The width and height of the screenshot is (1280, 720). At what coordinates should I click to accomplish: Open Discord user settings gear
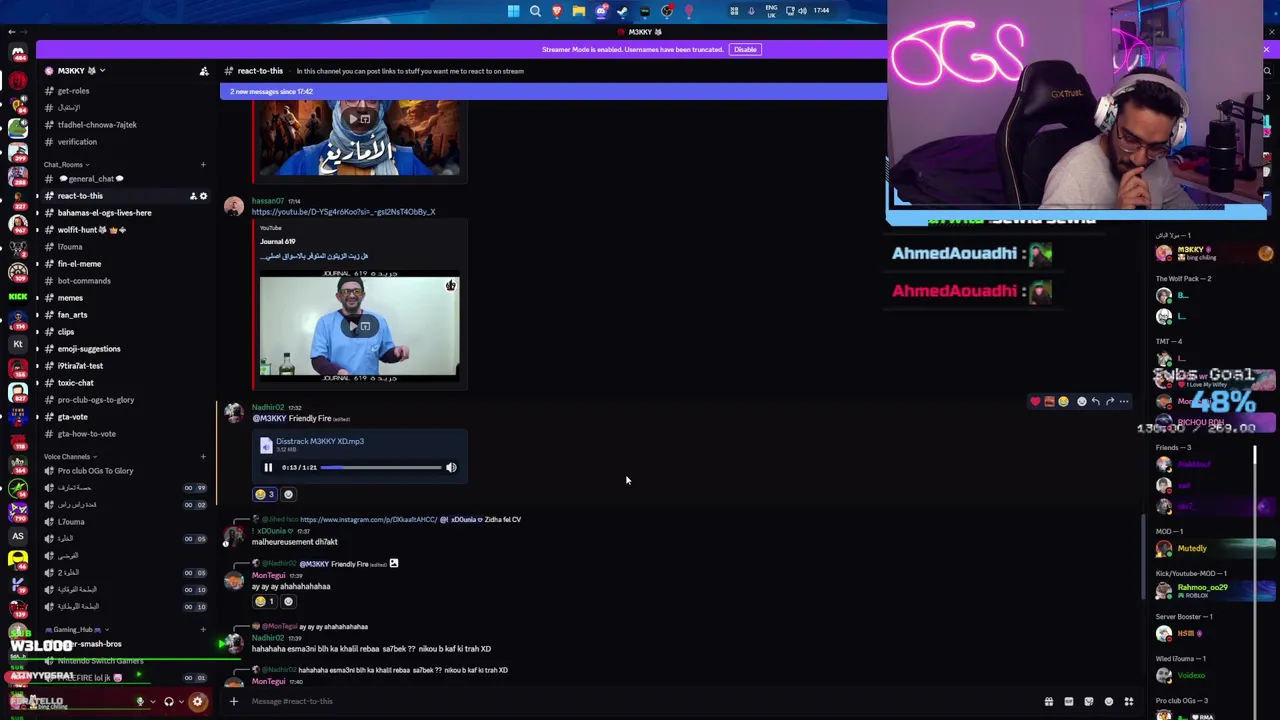(197, 702)
